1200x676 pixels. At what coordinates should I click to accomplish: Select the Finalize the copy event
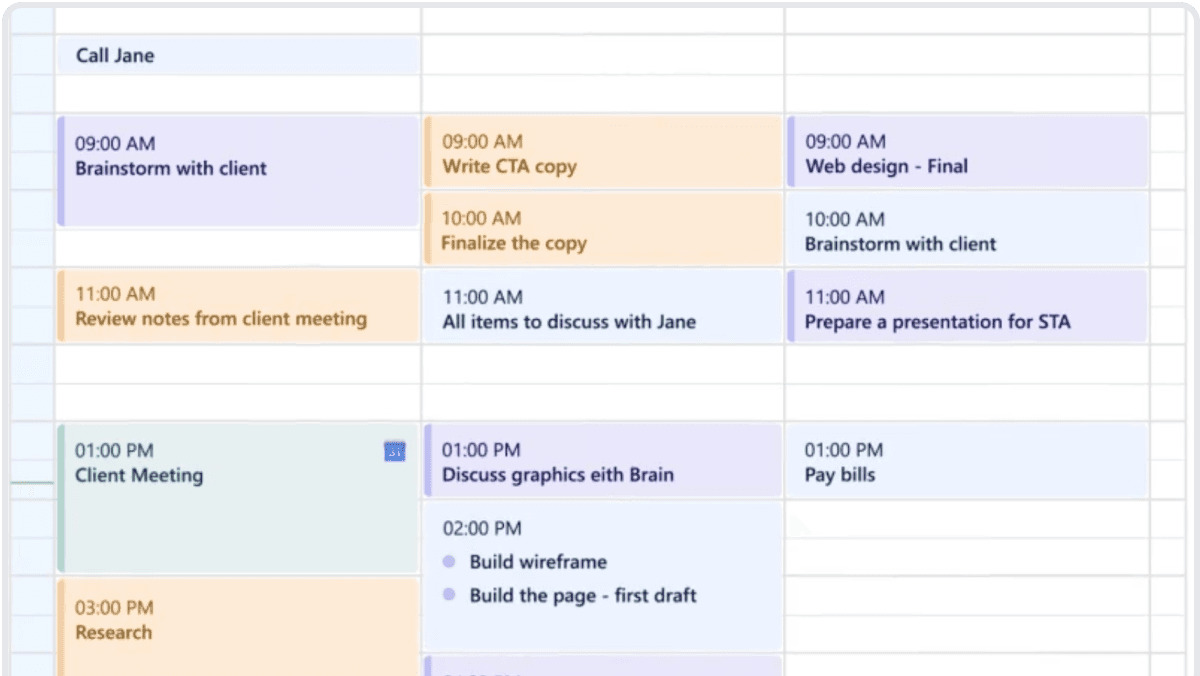(601, 231)
